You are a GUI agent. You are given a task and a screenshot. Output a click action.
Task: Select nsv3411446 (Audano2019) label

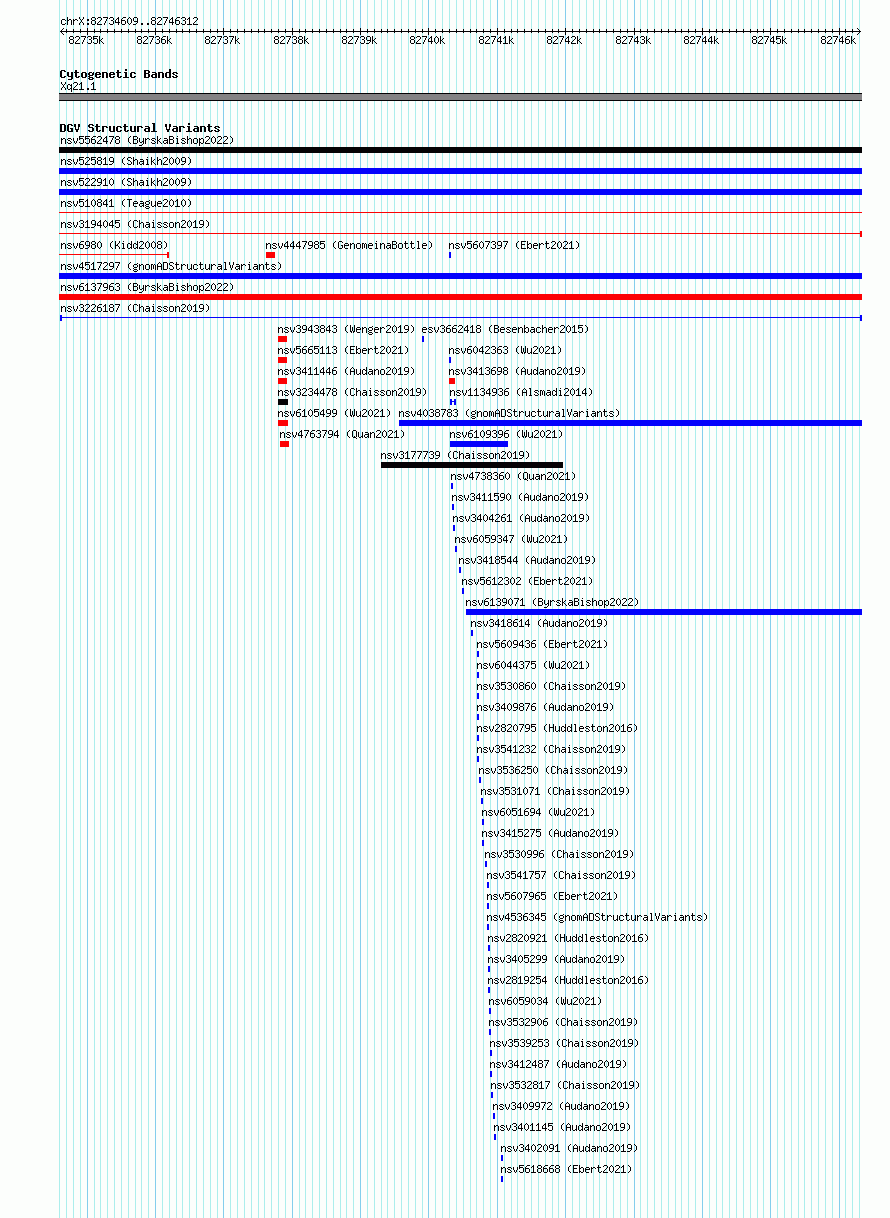(346, 371)
